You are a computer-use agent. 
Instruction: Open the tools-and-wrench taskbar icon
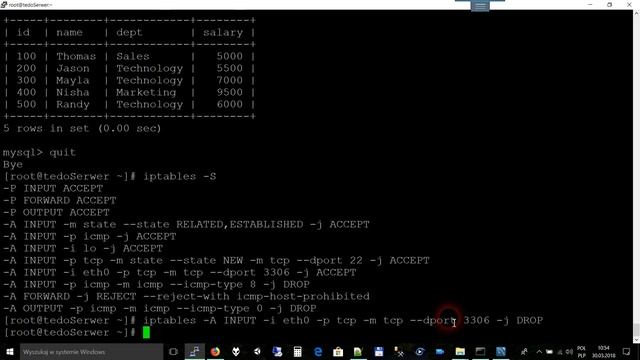pyautogui.click(x=399, y=352)
